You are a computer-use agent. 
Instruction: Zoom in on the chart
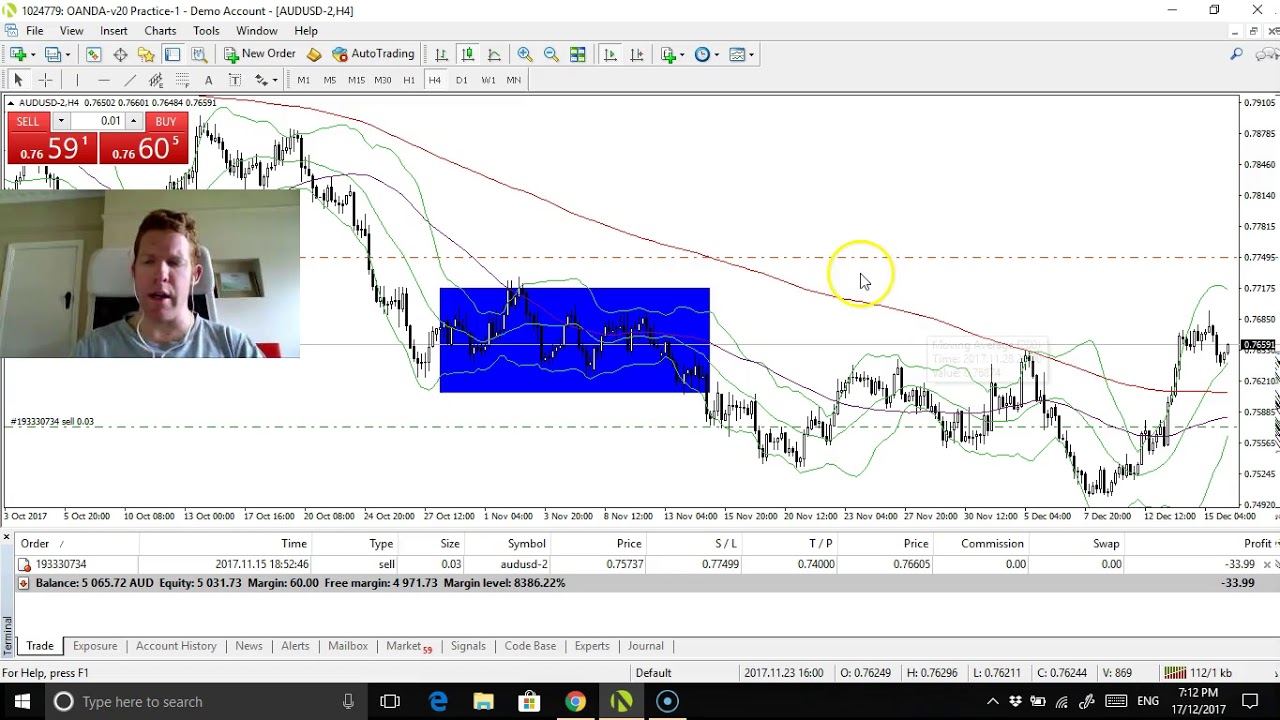pos(525,54)
